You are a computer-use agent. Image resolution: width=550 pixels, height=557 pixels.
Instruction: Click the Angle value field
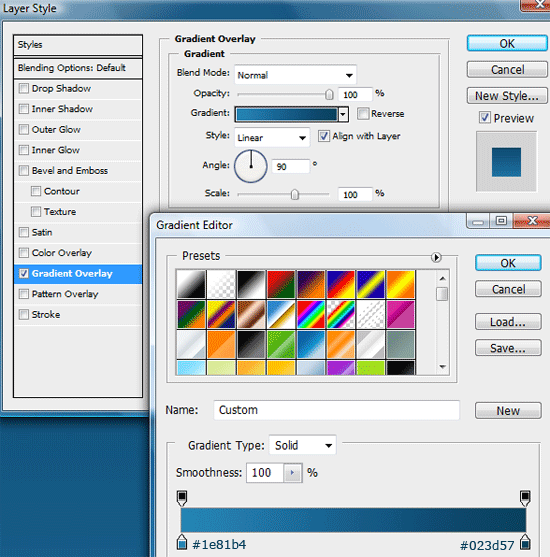291,166
